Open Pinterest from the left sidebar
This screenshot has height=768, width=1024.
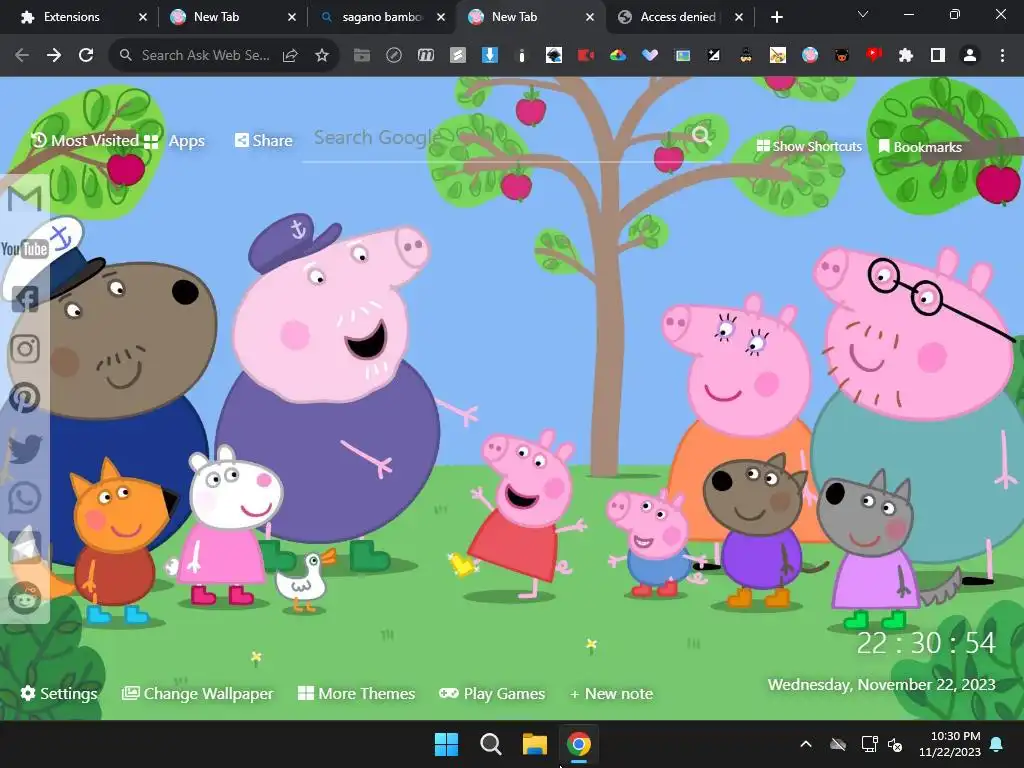pyautogui.click(x=25, y=398)
